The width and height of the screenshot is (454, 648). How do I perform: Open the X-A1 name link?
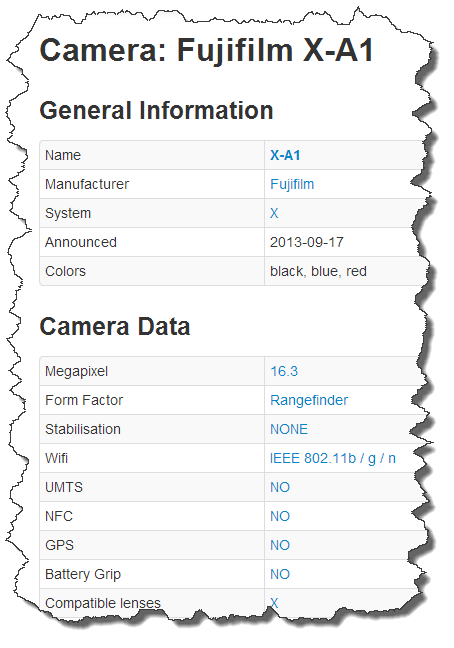tap(285, 155)
